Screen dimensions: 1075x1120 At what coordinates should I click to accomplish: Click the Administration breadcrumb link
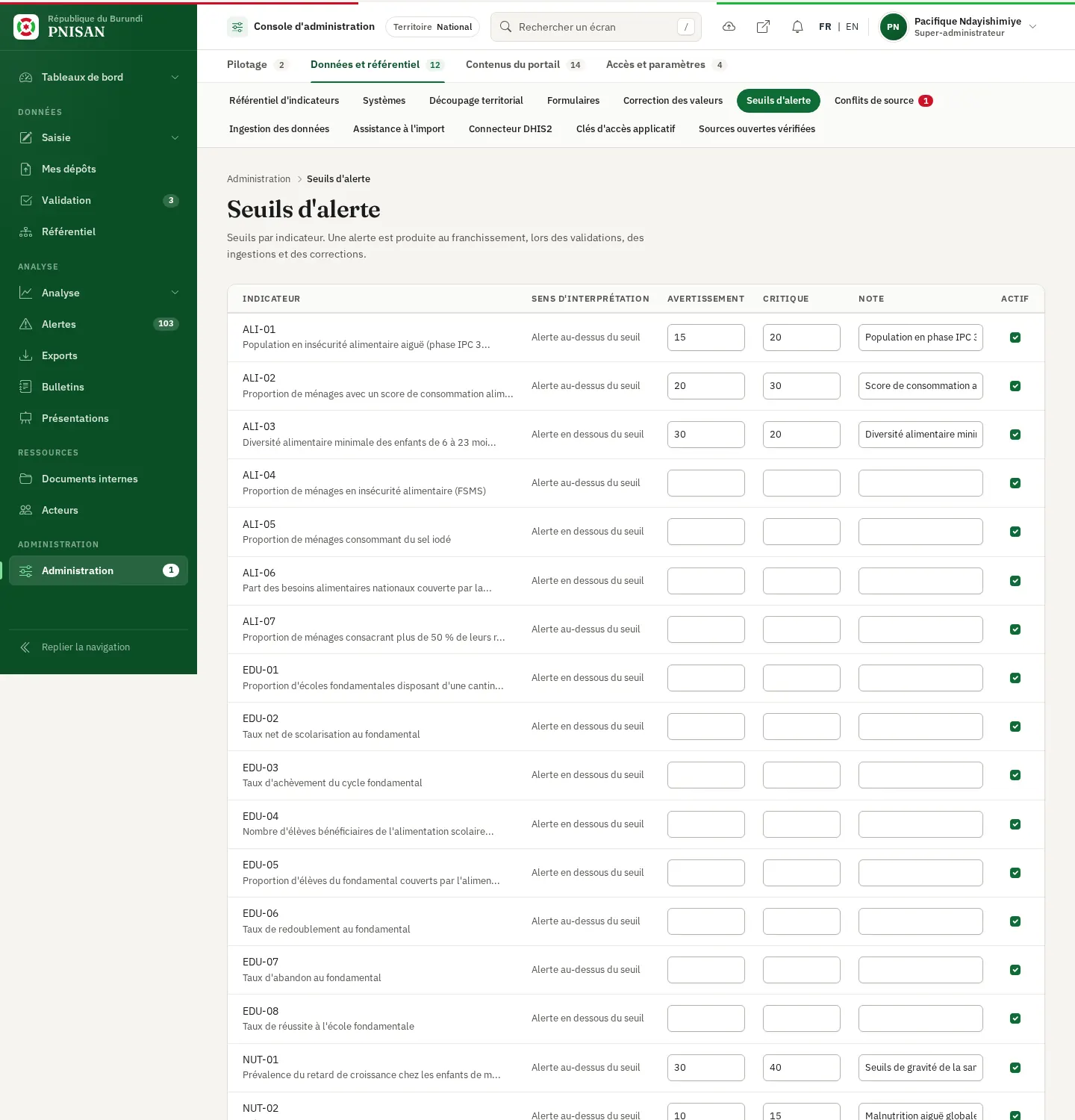[258, 179]
